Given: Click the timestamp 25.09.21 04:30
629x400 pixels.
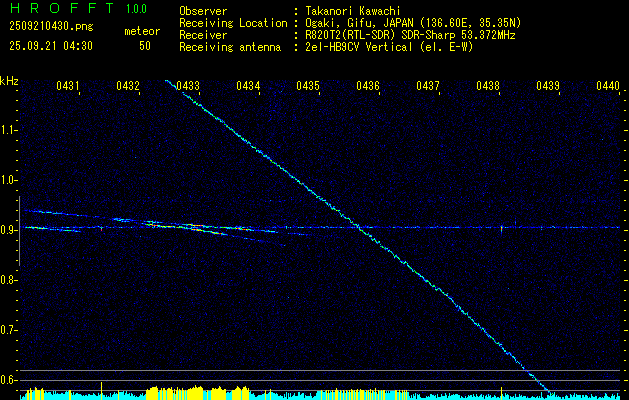Looking at the screenshot, I should pyautogui.click(x=51, y=46).
